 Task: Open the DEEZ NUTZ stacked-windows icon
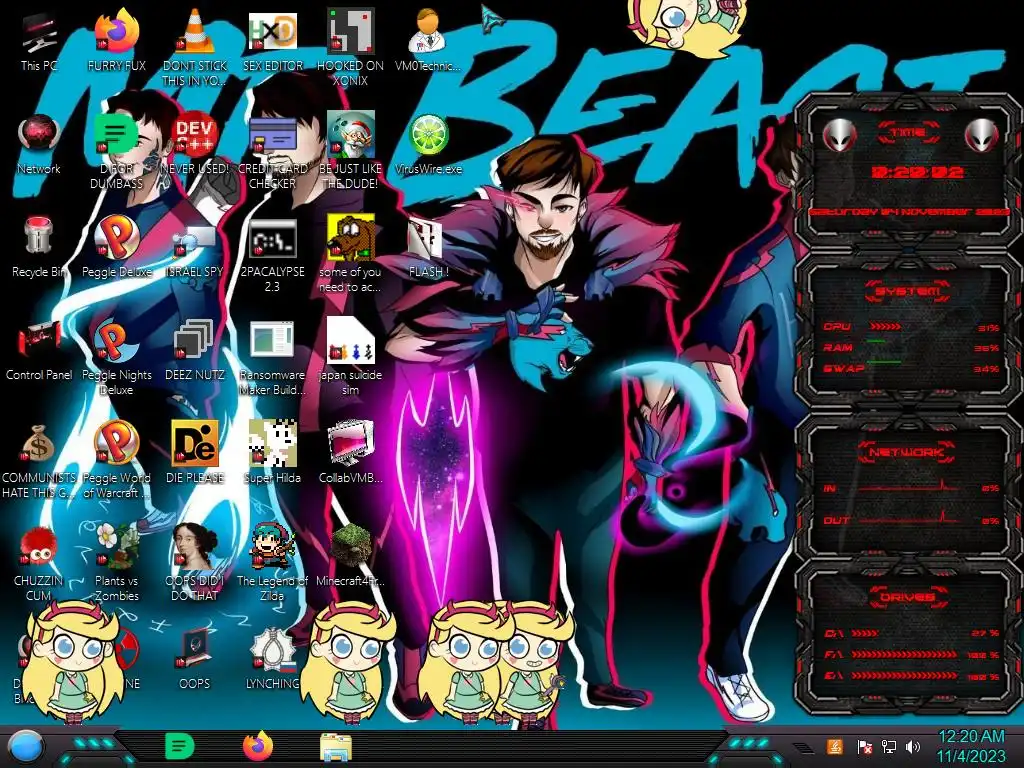click(x=194, y=350)
